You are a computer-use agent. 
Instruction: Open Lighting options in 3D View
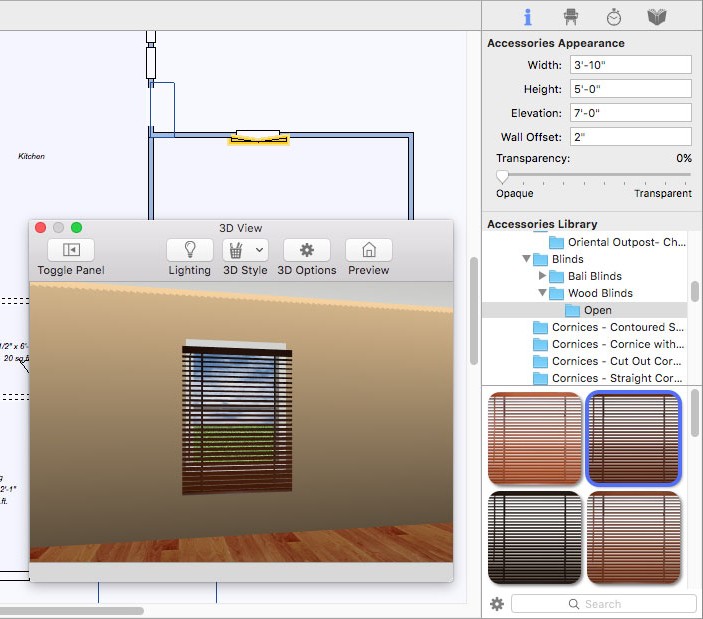pos(190,250)
